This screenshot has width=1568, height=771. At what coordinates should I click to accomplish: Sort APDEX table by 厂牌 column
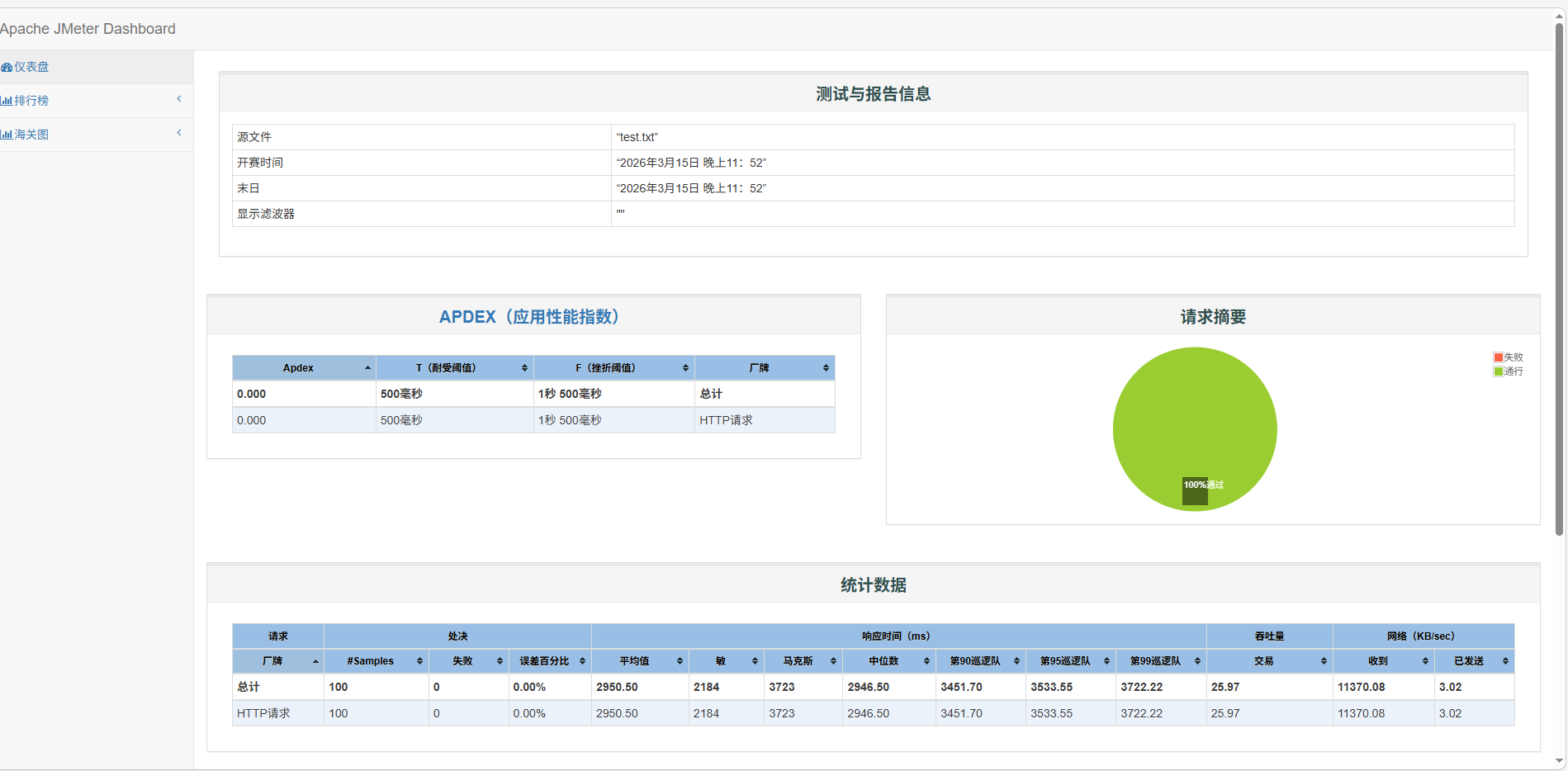tap(765, 368)
